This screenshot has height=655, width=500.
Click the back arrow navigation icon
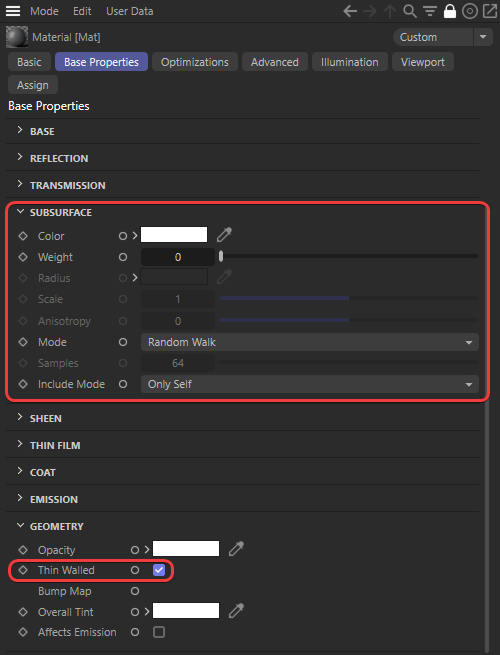coord(350,11)
